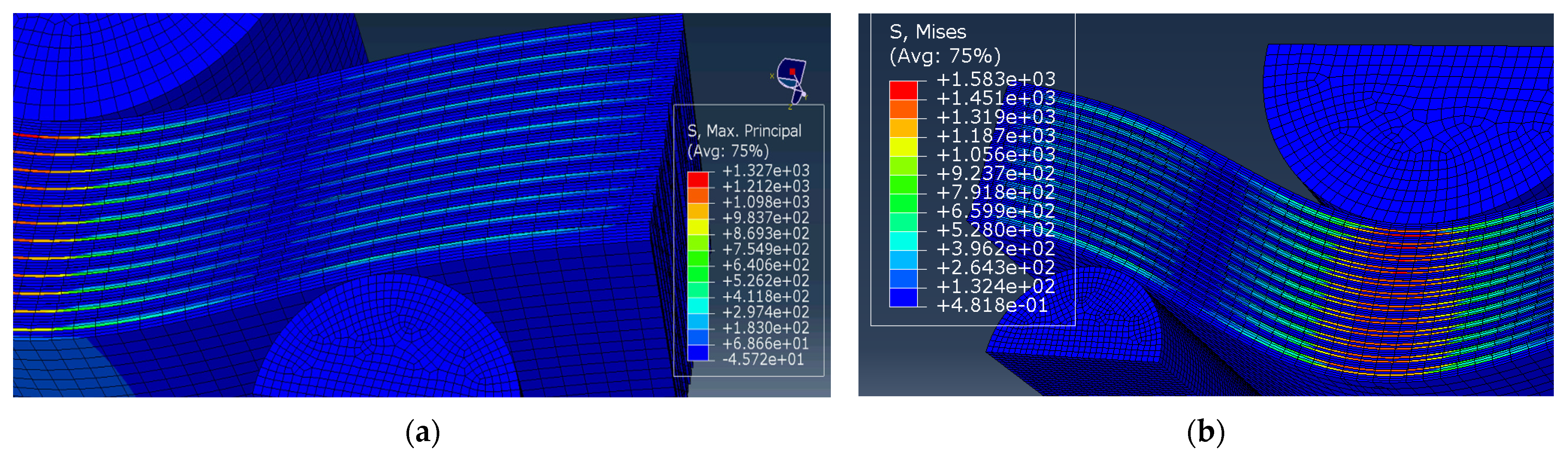Click the +4.818e-01 minimum Mises value
Screen dimensions: 1568x459
pos(992,305)
